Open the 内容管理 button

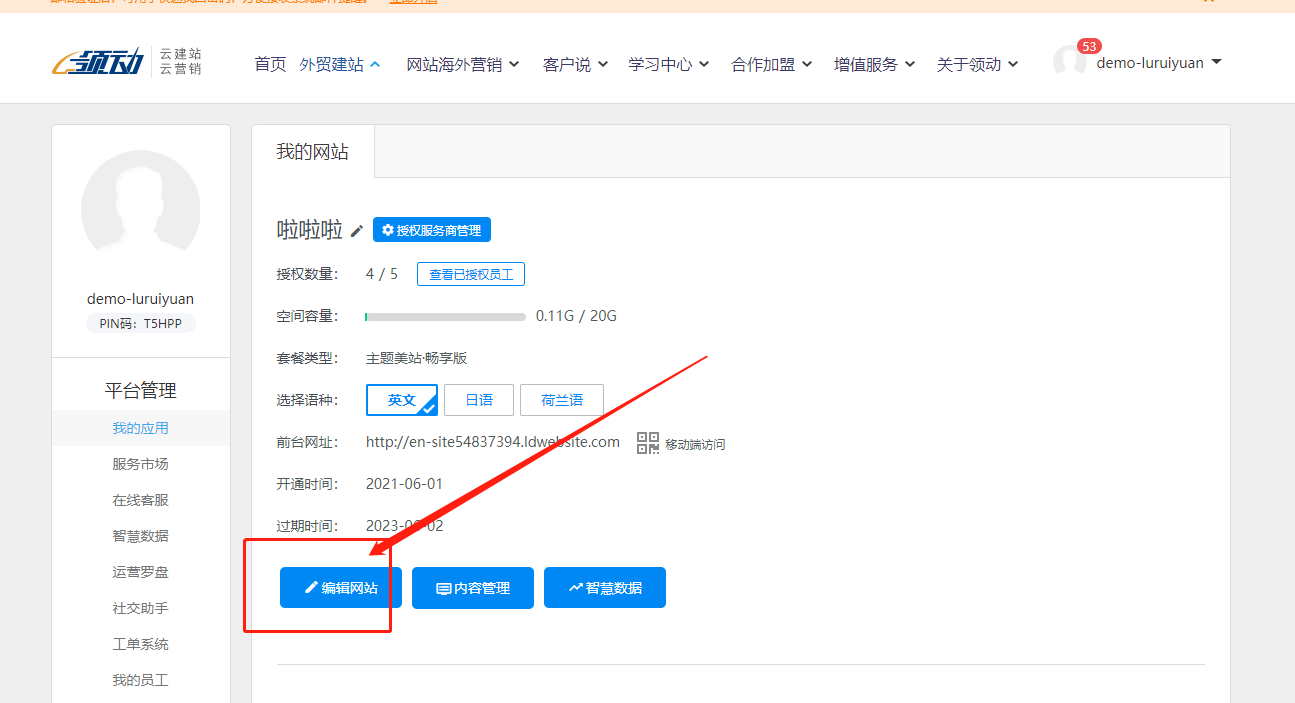click(x=473, y=588)
